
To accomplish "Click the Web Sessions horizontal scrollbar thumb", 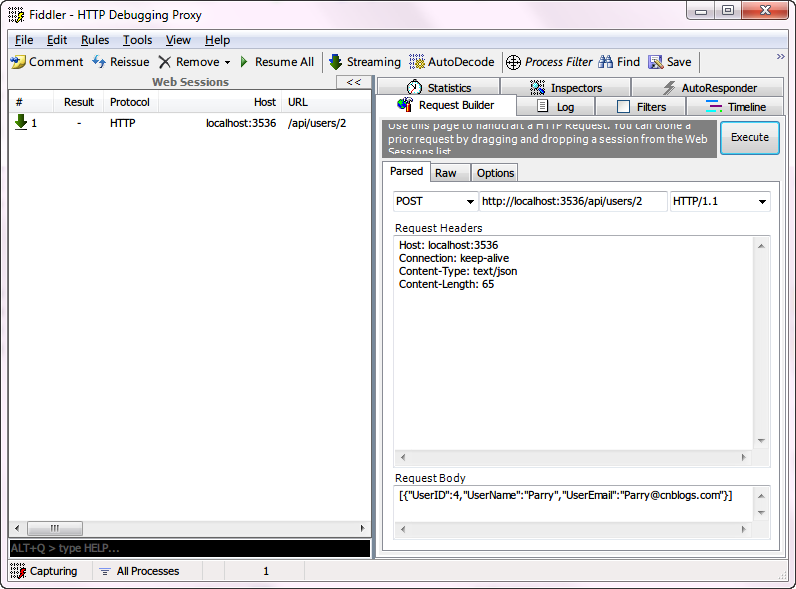I will pos(55,528).
